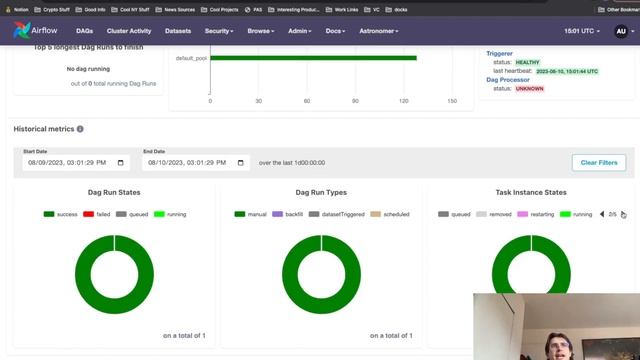Open the Datasets page
Screen dimensions: 640x360
coord(178,31)
